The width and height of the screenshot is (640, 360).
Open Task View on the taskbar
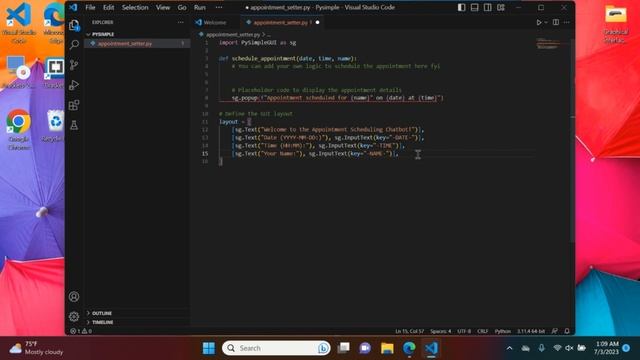coord(344,348)
